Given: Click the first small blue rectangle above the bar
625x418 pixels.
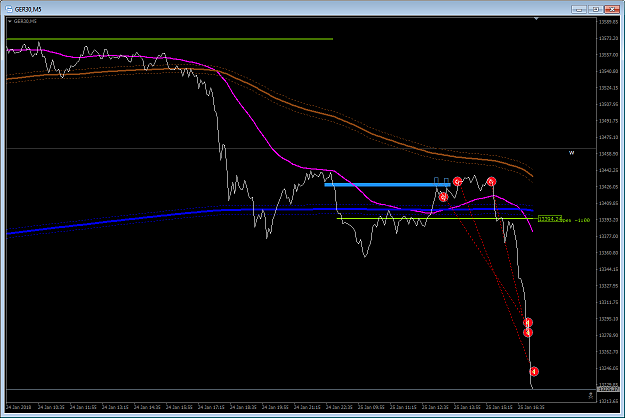Looking at the screenshot, I should [x=436, y=181].
